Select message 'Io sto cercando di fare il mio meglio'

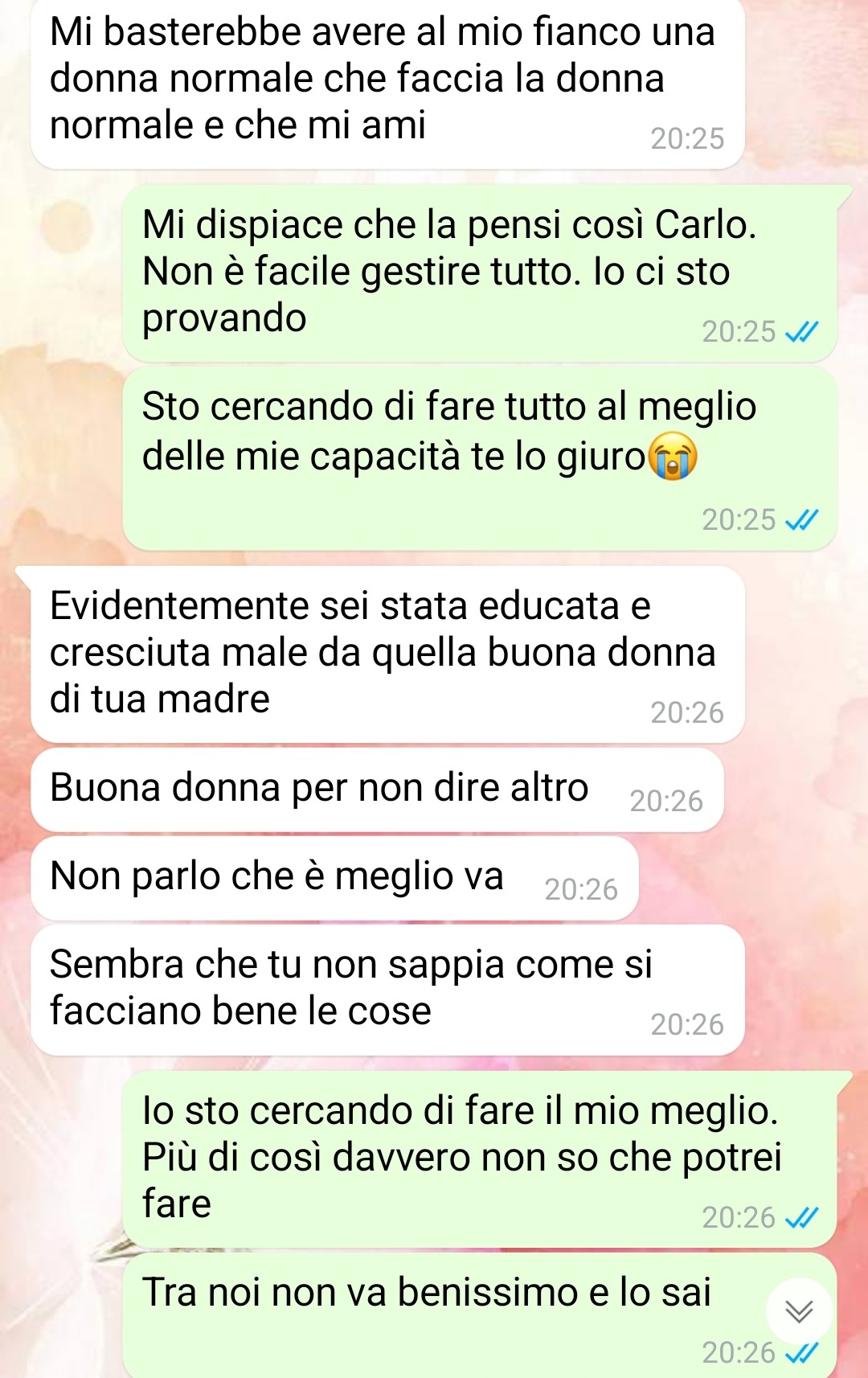[x=480, y=1159]
